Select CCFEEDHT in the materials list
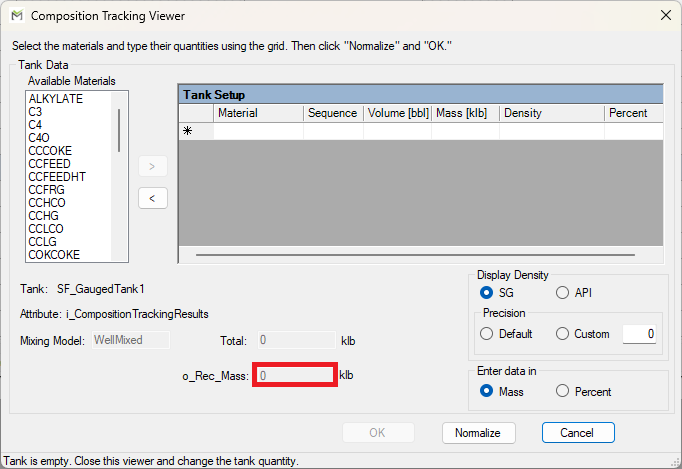Image resolution: width=682 pixels, height=469 pixels. 57,177
